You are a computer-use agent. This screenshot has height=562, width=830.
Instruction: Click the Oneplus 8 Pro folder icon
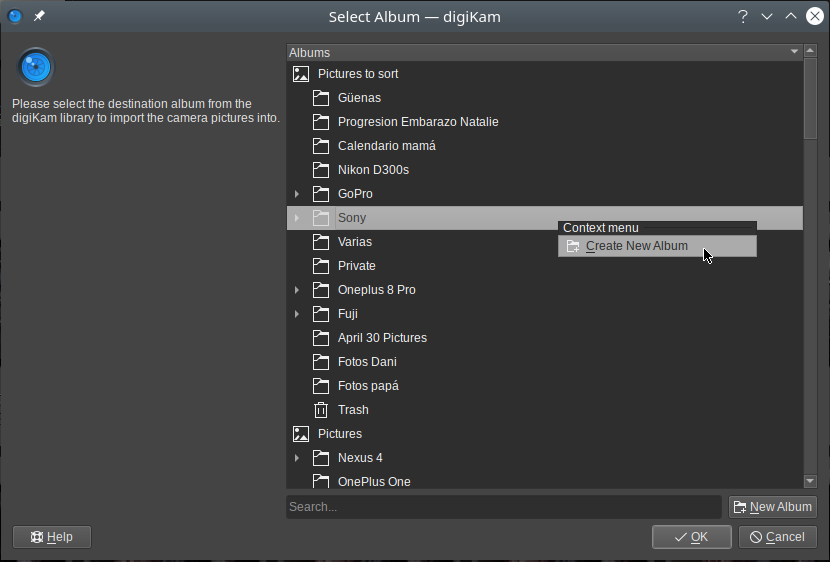(x=321, y=290)
